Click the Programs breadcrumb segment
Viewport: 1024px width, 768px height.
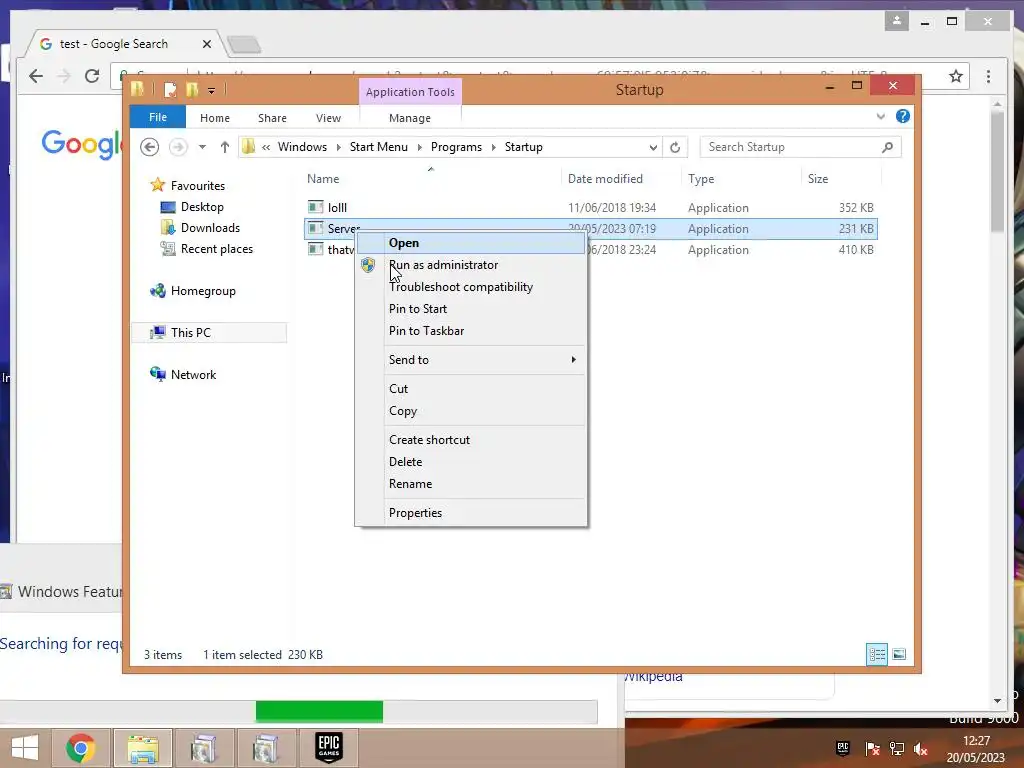click(456, 147)
